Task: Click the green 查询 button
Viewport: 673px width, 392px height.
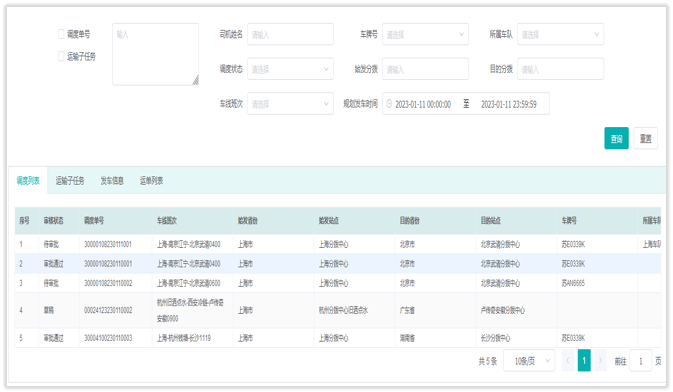Action: [616, 138]
